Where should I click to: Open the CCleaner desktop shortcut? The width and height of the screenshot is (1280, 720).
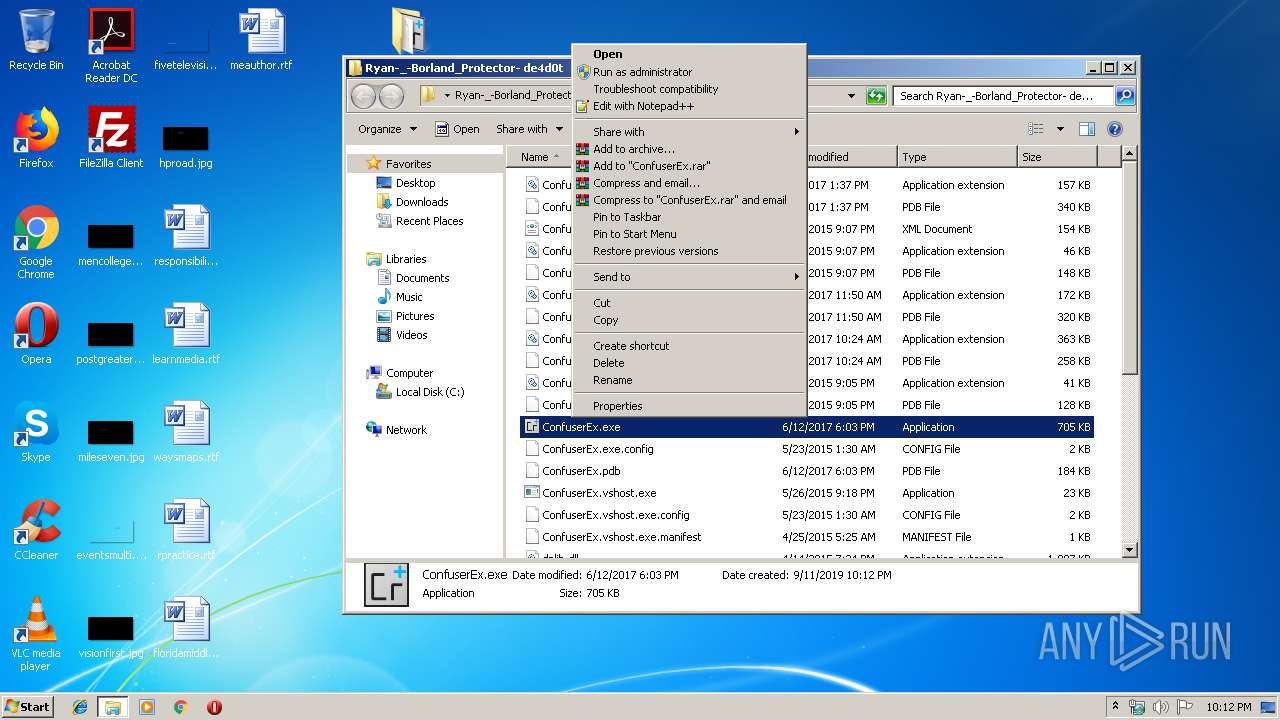36,529
